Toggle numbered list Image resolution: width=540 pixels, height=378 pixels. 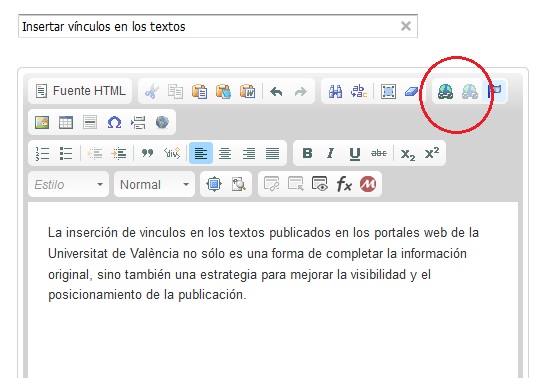point(42,153)
